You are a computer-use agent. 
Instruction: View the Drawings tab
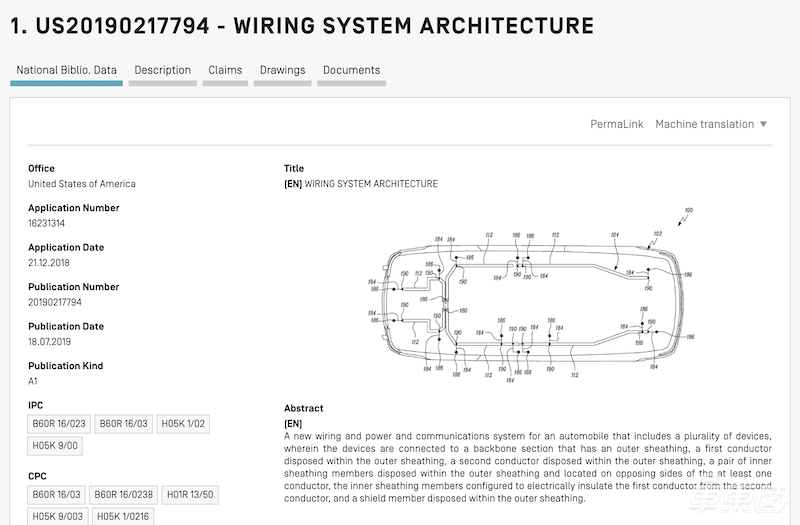(282, 70)
